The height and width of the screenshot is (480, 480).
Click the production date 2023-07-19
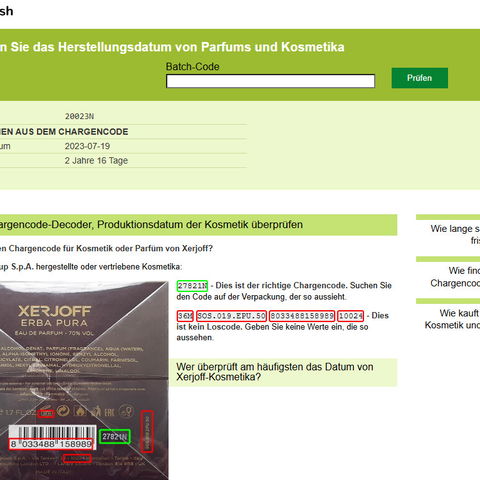(87, 146)
